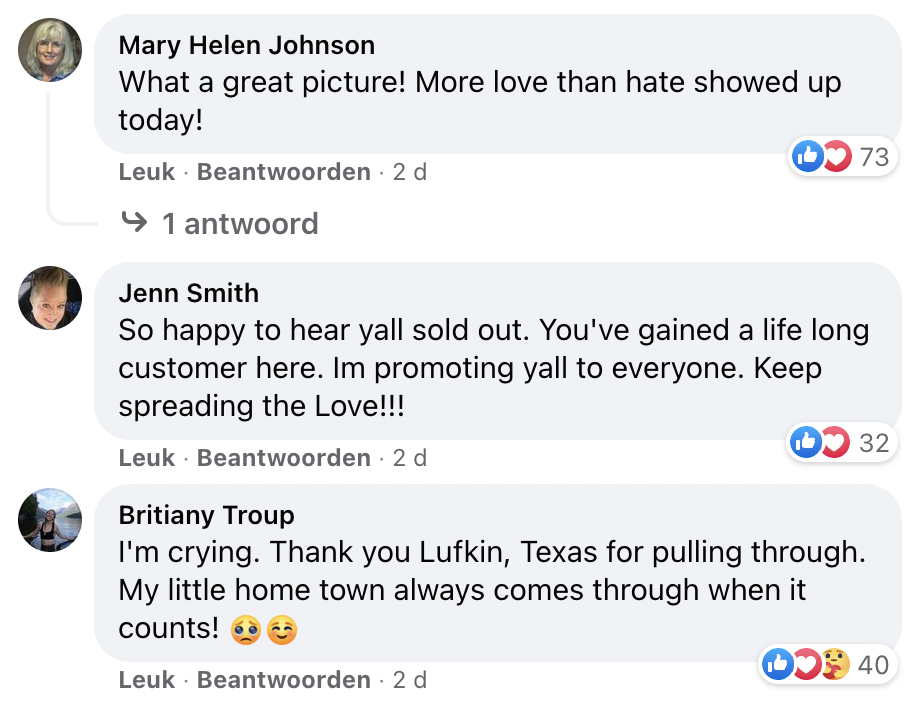The width and height of the screenshot is (908, 702).
Task: Click the reply arrow icon beside '1 antwoord'
Action: (133, 222)
